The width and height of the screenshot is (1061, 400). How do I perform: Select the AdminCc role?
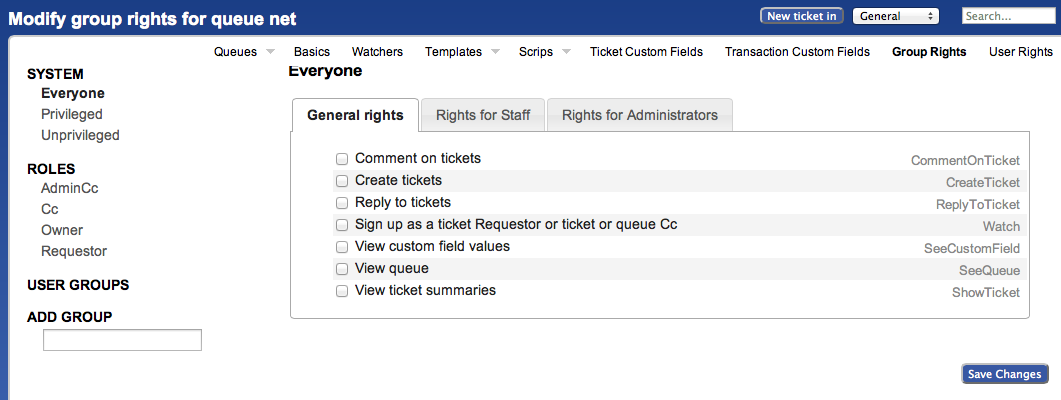(x=69, y=187)
